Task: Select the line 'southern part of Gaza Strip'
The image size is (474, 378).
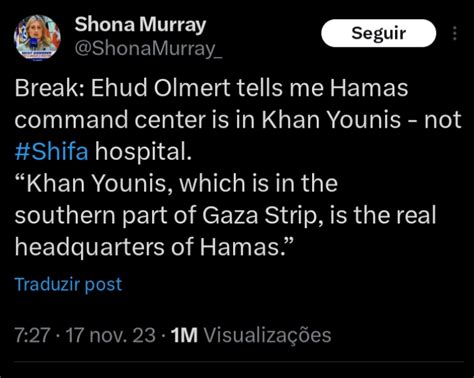Action: click(225, 215)
